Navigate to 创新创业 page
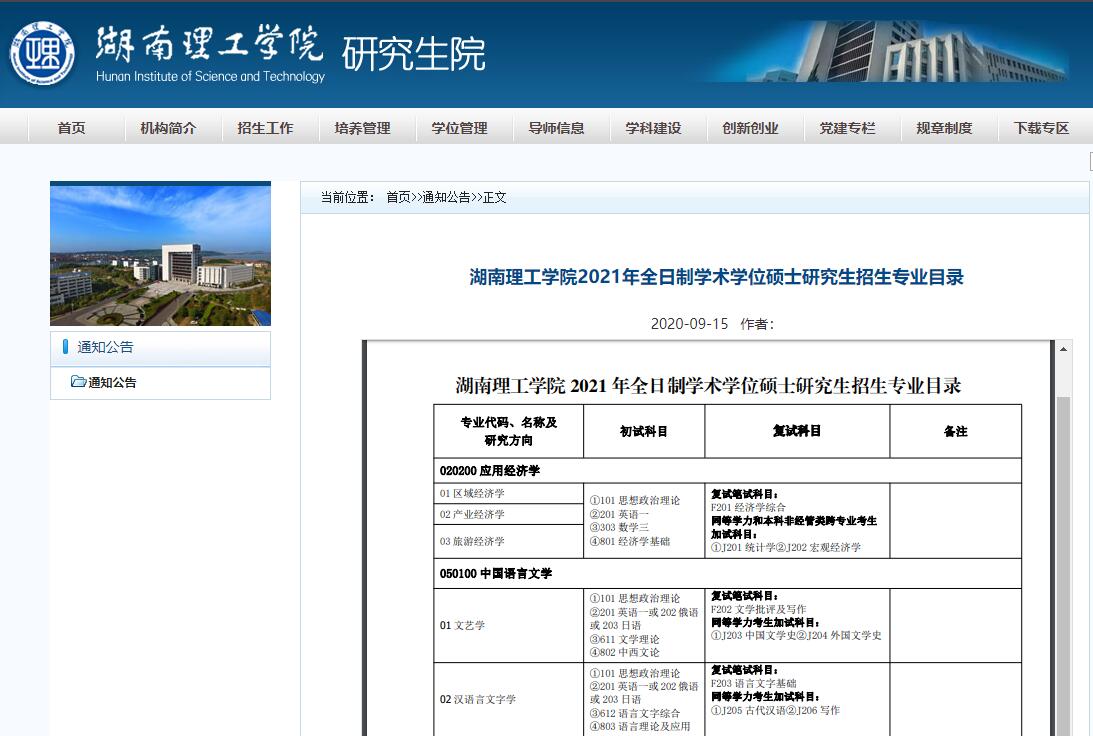The width and height of the screenshot is (1093, 736). tap(750, 128)
